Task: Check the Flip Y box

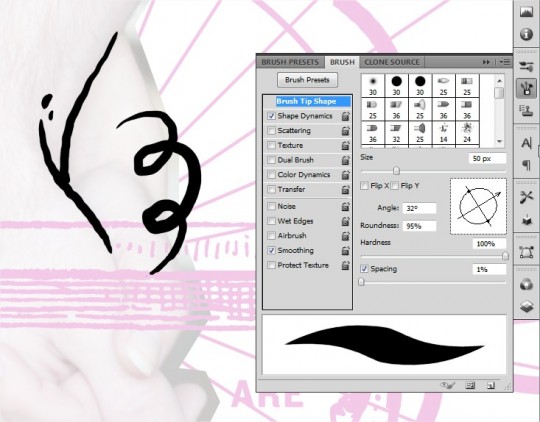Action: coord(395,186)
